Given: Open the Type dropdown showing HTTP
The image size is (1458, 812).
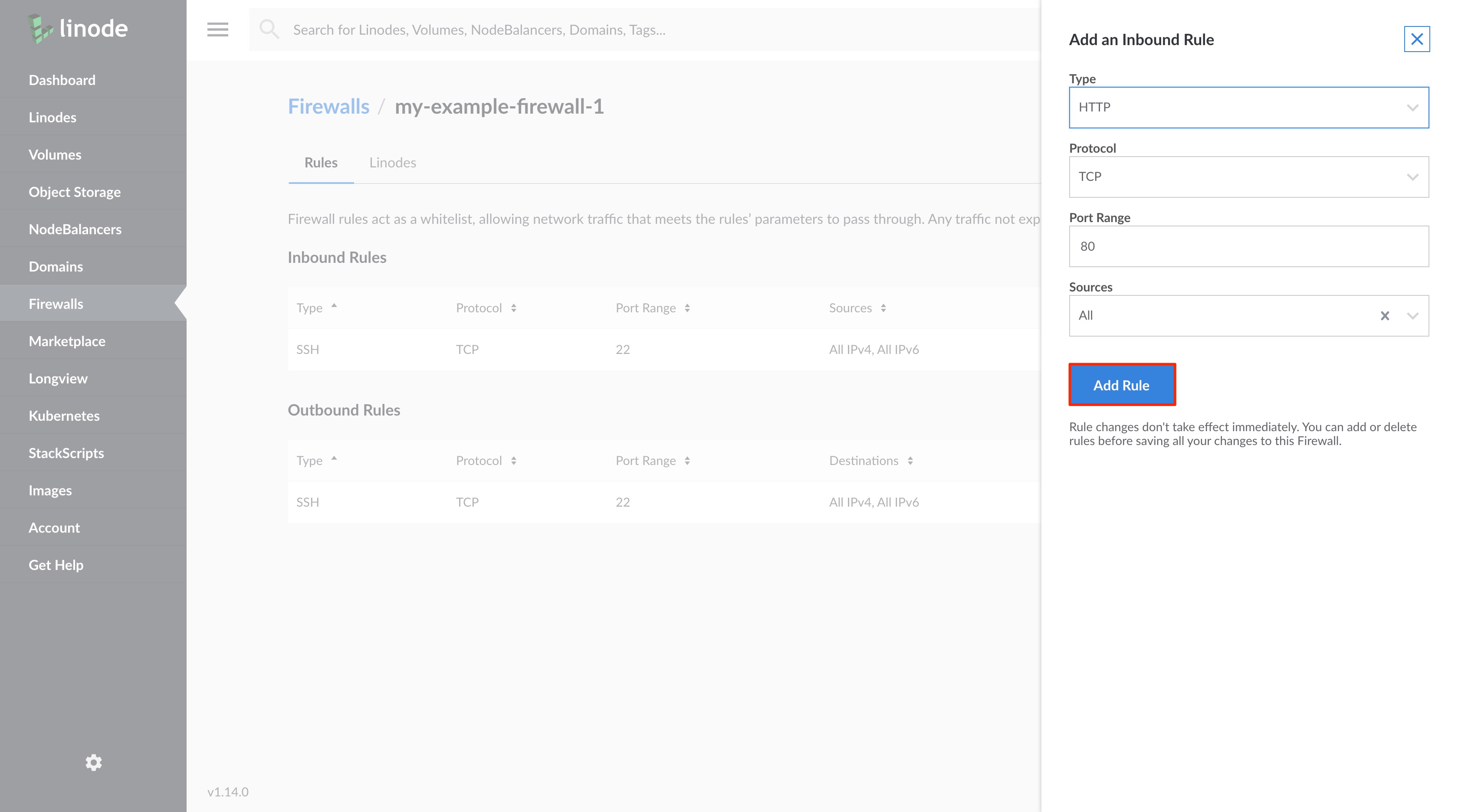Looking at the screenshot, I should pos(1248,108).
